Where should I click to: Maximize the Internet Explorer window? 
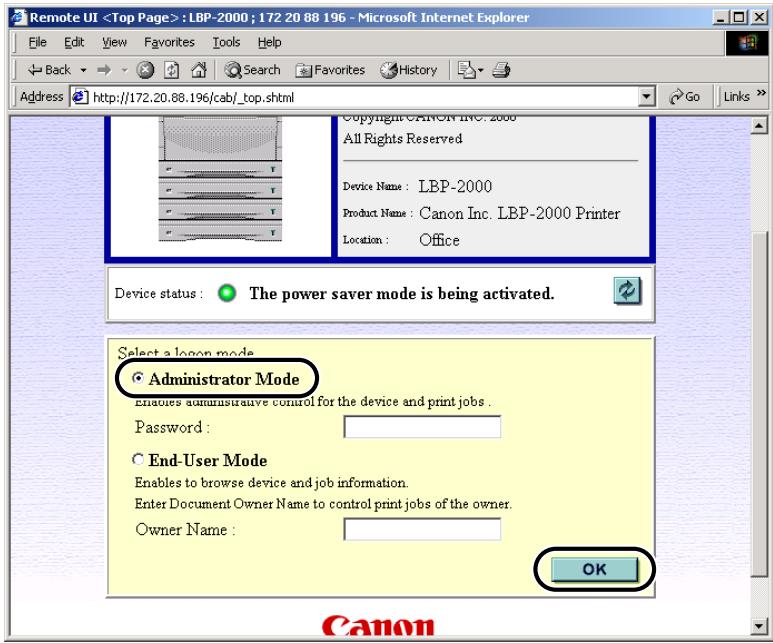click(738, 18)
